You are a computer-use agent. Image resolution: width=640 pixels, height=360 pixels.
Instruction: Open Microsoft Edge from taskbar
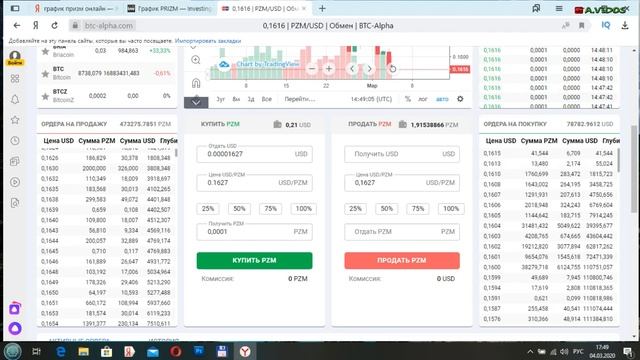tap(61, 351)
